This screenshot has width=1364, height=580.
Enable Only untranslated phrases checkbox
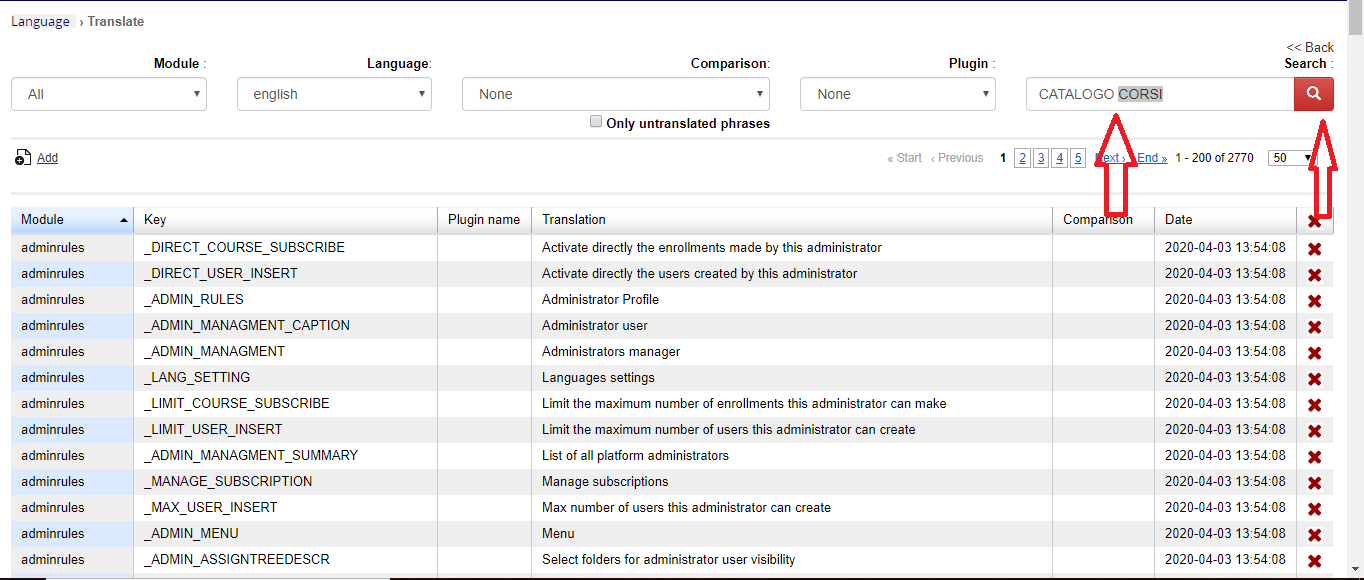click(x=596, y=122)
